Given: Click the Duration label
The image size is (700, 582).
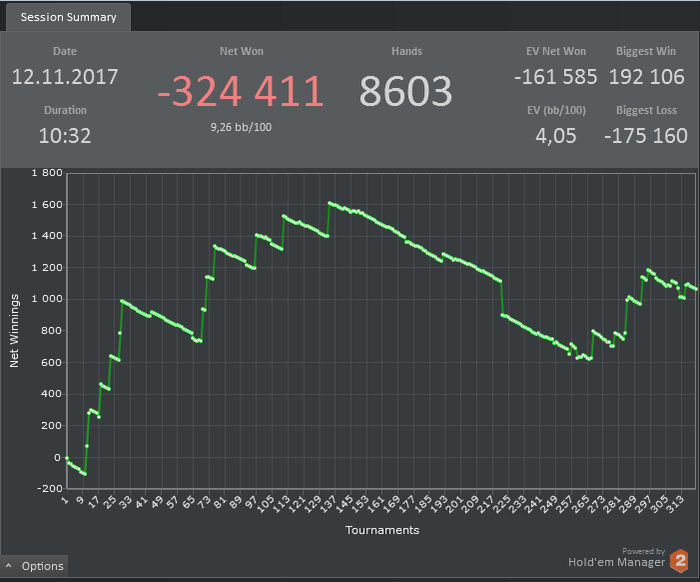Looking at the screenshot, I should point(65,110).
